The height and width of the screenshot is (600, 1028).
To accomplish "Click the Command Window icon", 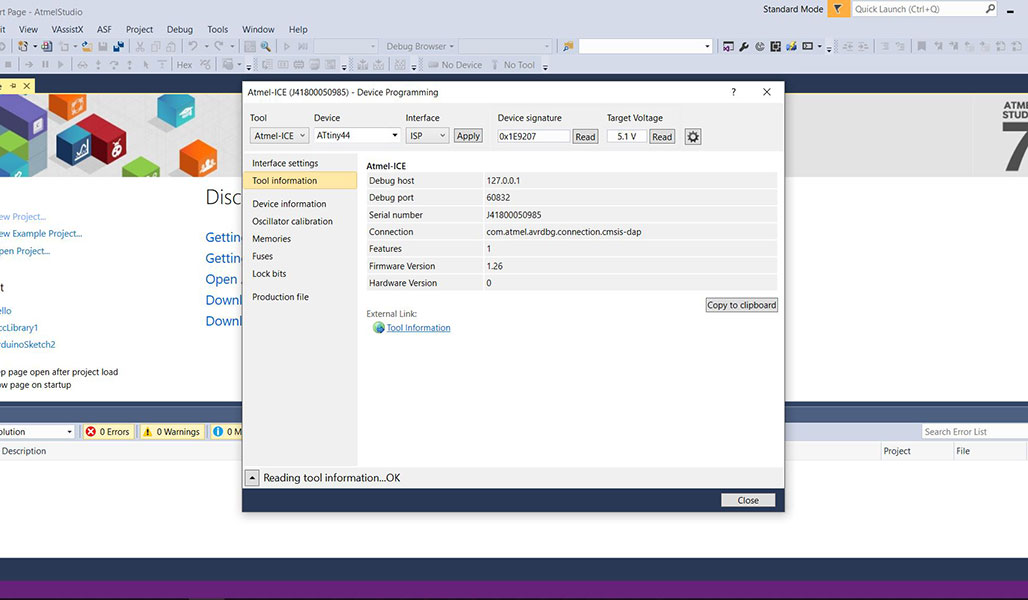I will [808, 47].
